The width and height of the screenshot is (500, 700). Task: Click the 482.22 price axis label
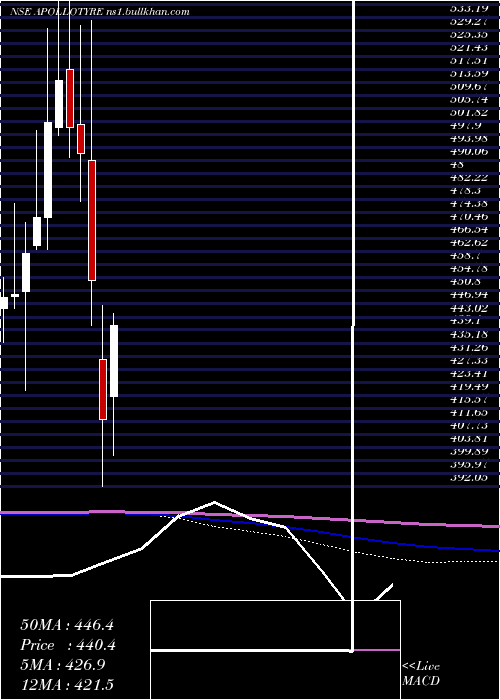[x=469, y=178]
